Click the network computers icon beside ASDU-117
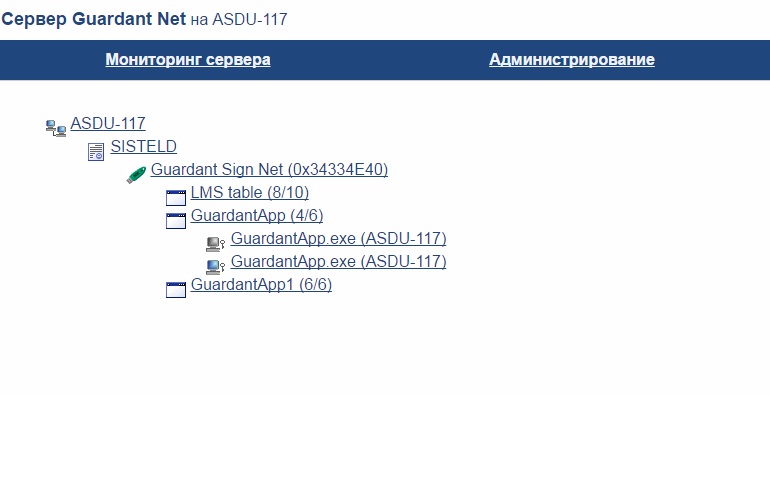Screen dimensions: 770x493 click(56, 127)
